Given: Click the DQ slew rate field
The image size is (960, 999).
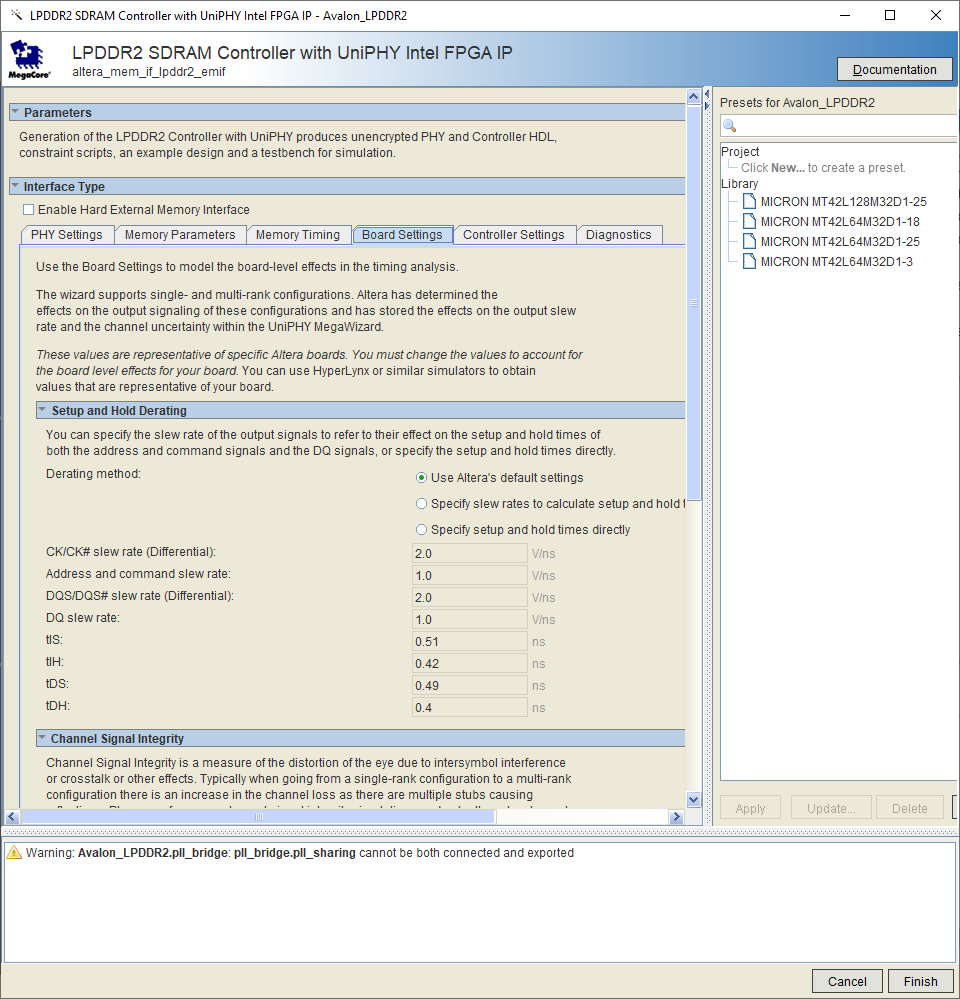Looking at the screenshot, I should pyautogui.click(x=469, y=619).
